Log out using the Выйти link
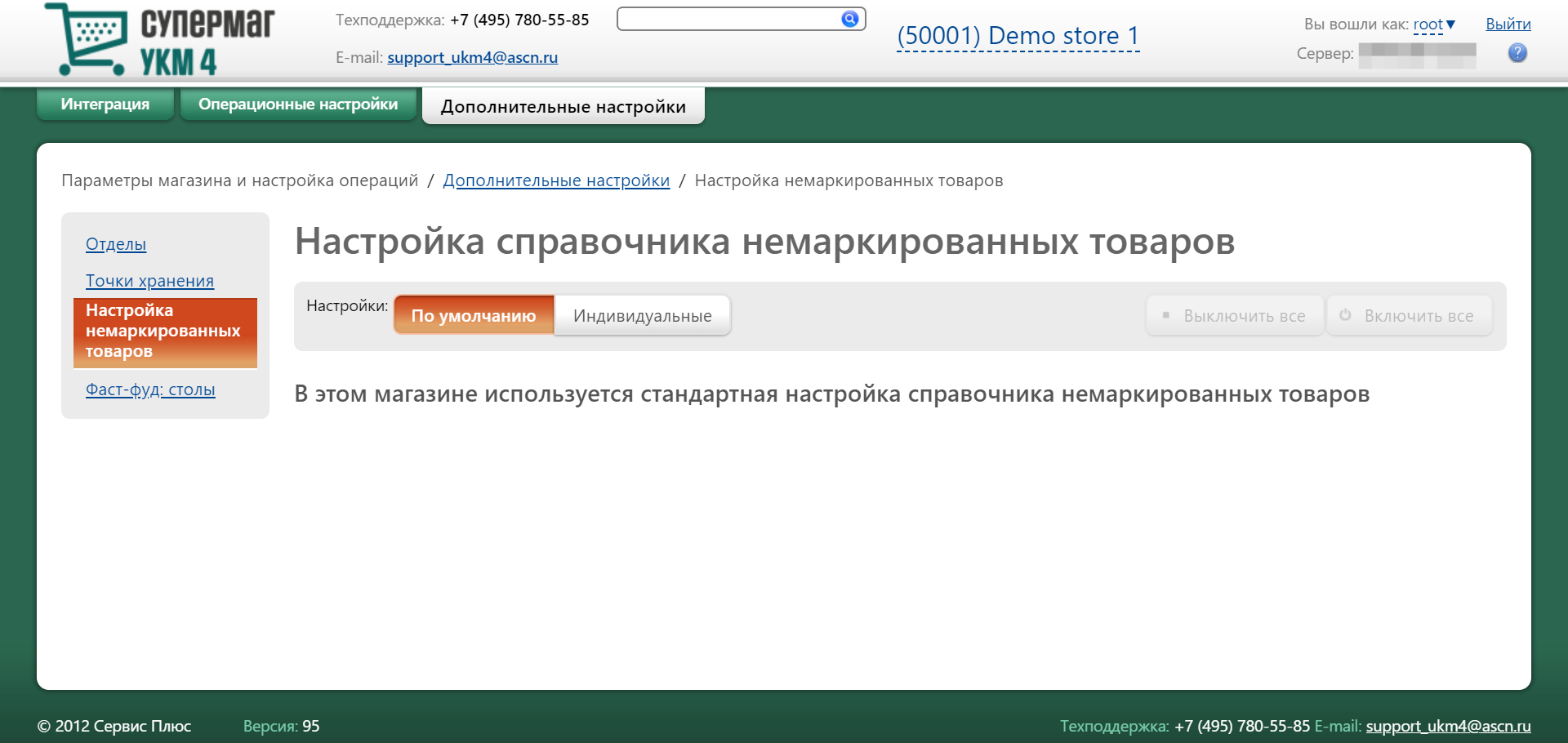 coord(1508,24)
